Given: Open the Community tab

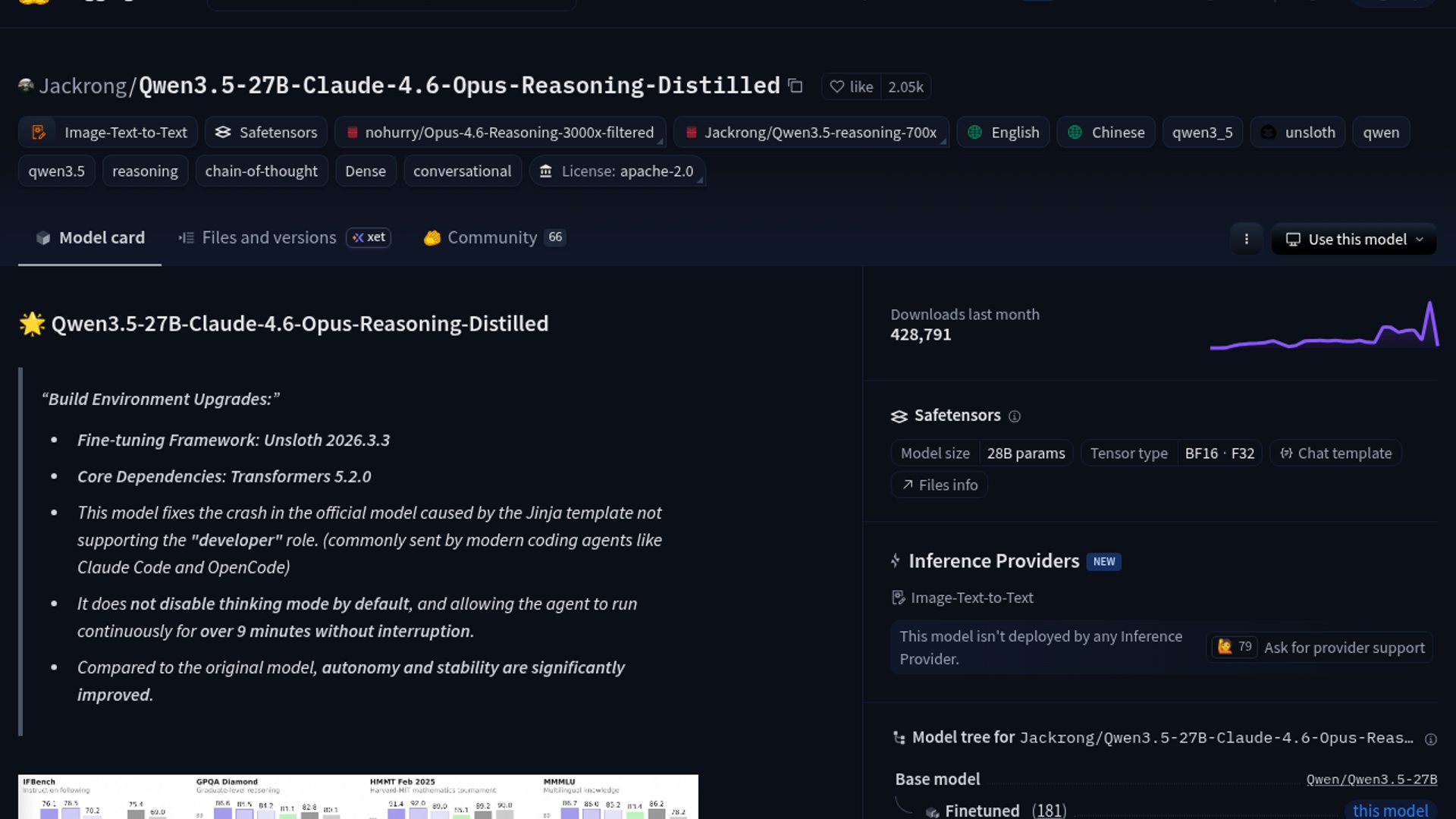Looking at the screenshot, I should (492, 238).
